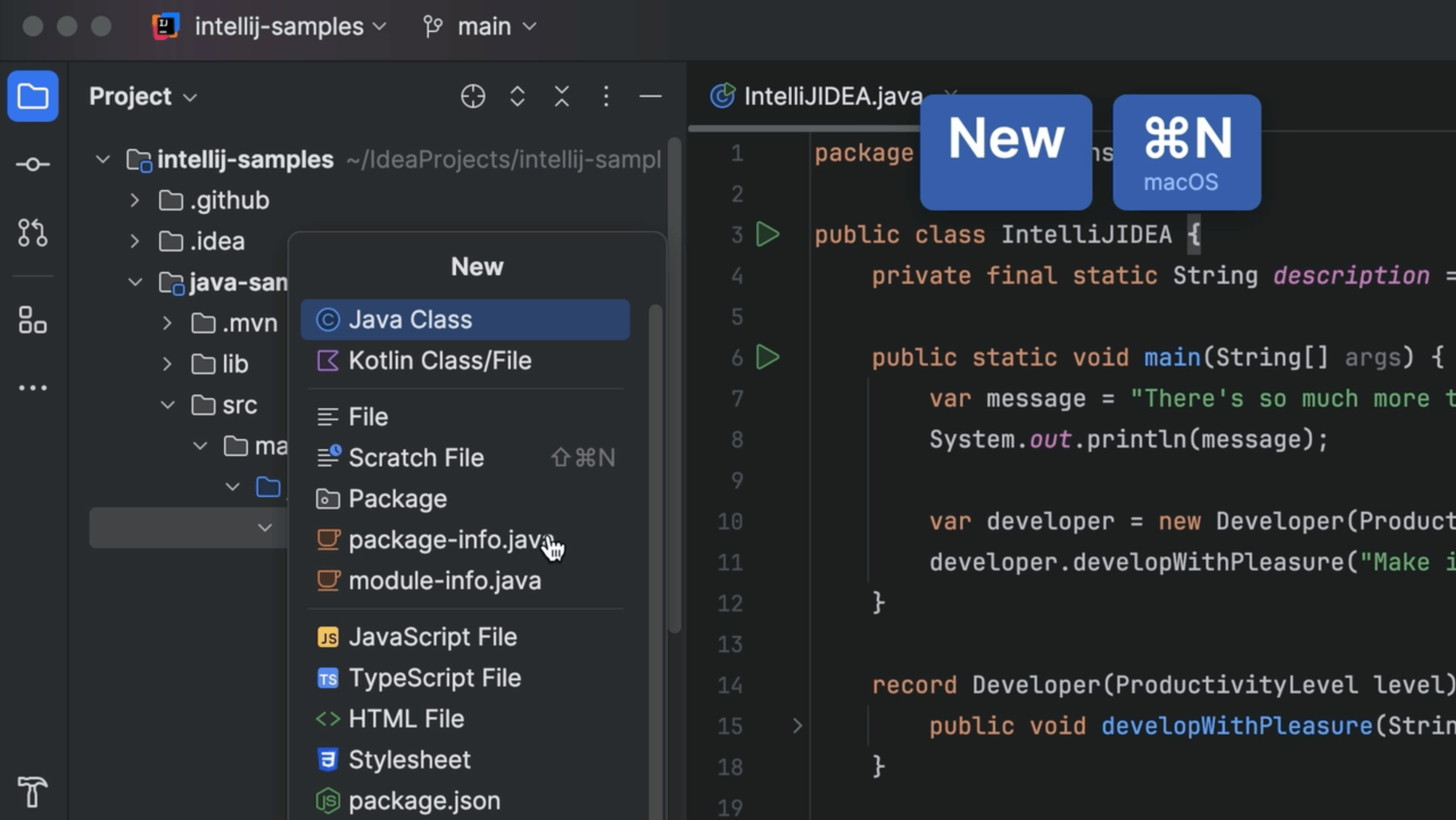Hide the Project panel with minimize dash
Viewport: 1456px width, 820px height.
click(x=650, y=97)
